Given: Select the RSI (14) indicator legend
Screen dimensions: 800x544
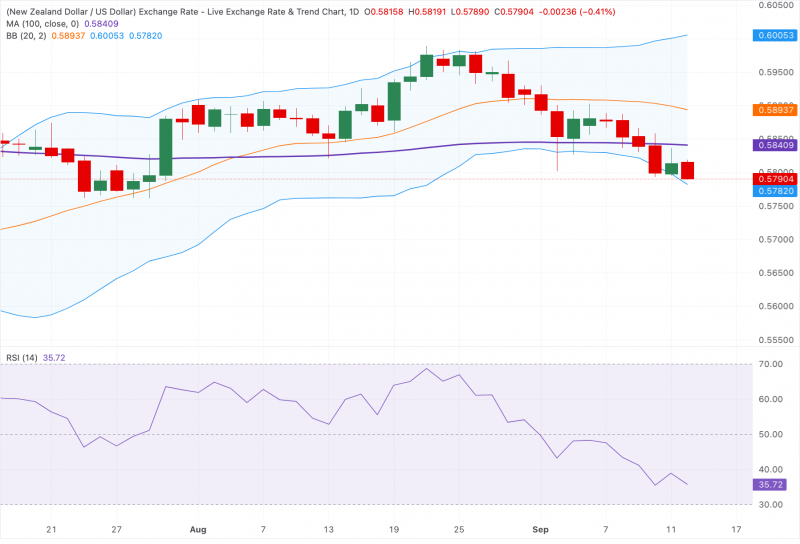Looking at the screenshot, I should (x=22, y=358).
